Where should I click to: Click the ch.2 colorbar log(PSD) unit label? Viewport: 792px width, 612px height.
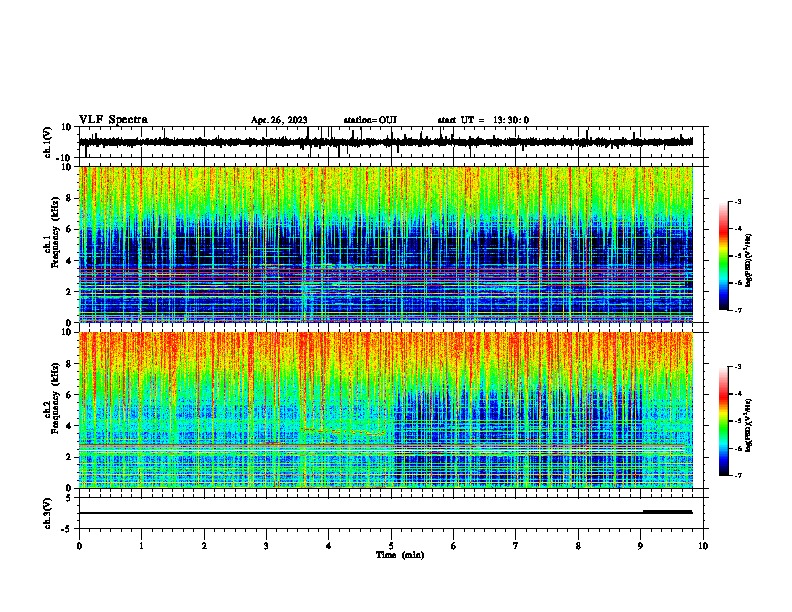749,425
